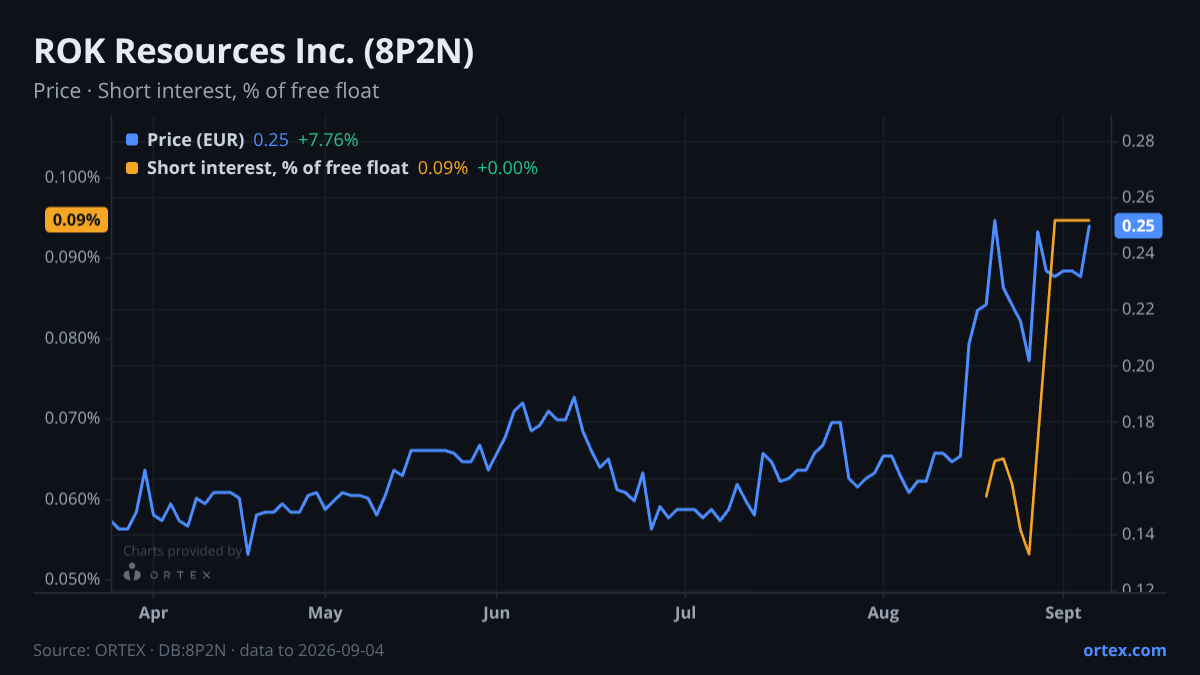Click the Jul label on the time axis
This screenshot has width=1200, height=675.
[x=685, y=613]
